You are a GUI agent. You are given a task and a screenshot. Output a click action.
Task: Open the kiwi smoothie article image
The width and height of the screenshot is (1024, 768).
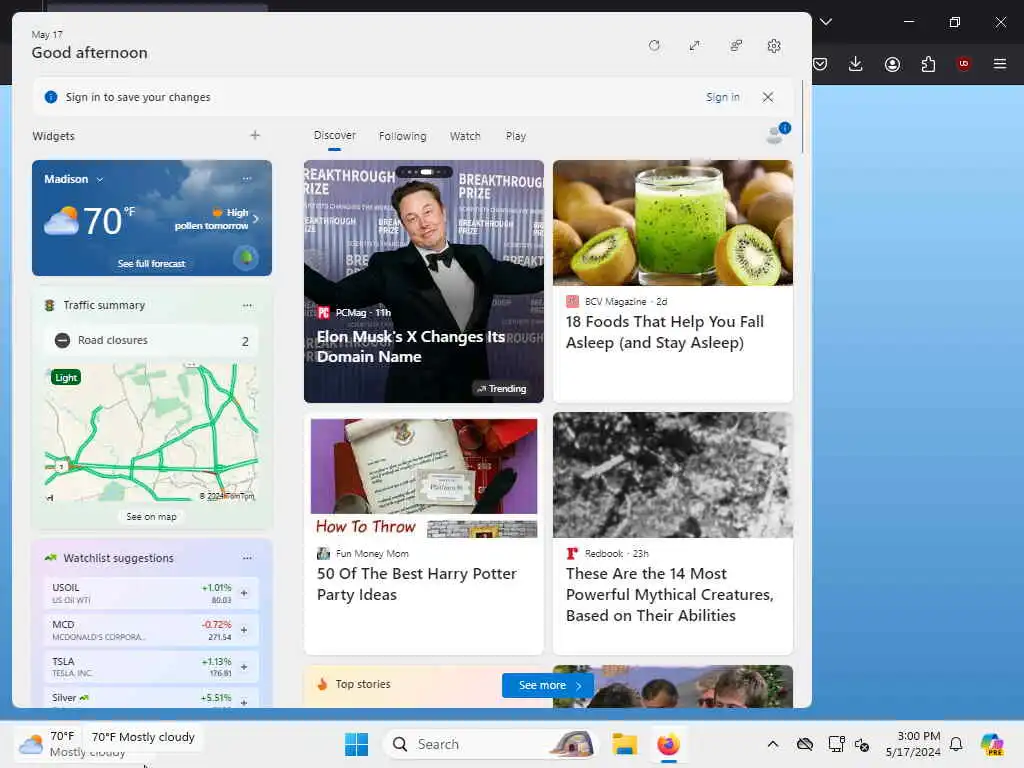(673, 223)
